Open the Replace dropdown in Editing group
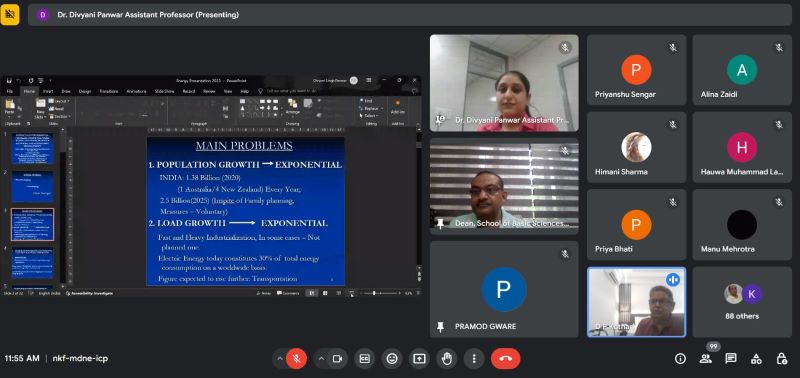800x378 pixels. click(x=371, y=109)
